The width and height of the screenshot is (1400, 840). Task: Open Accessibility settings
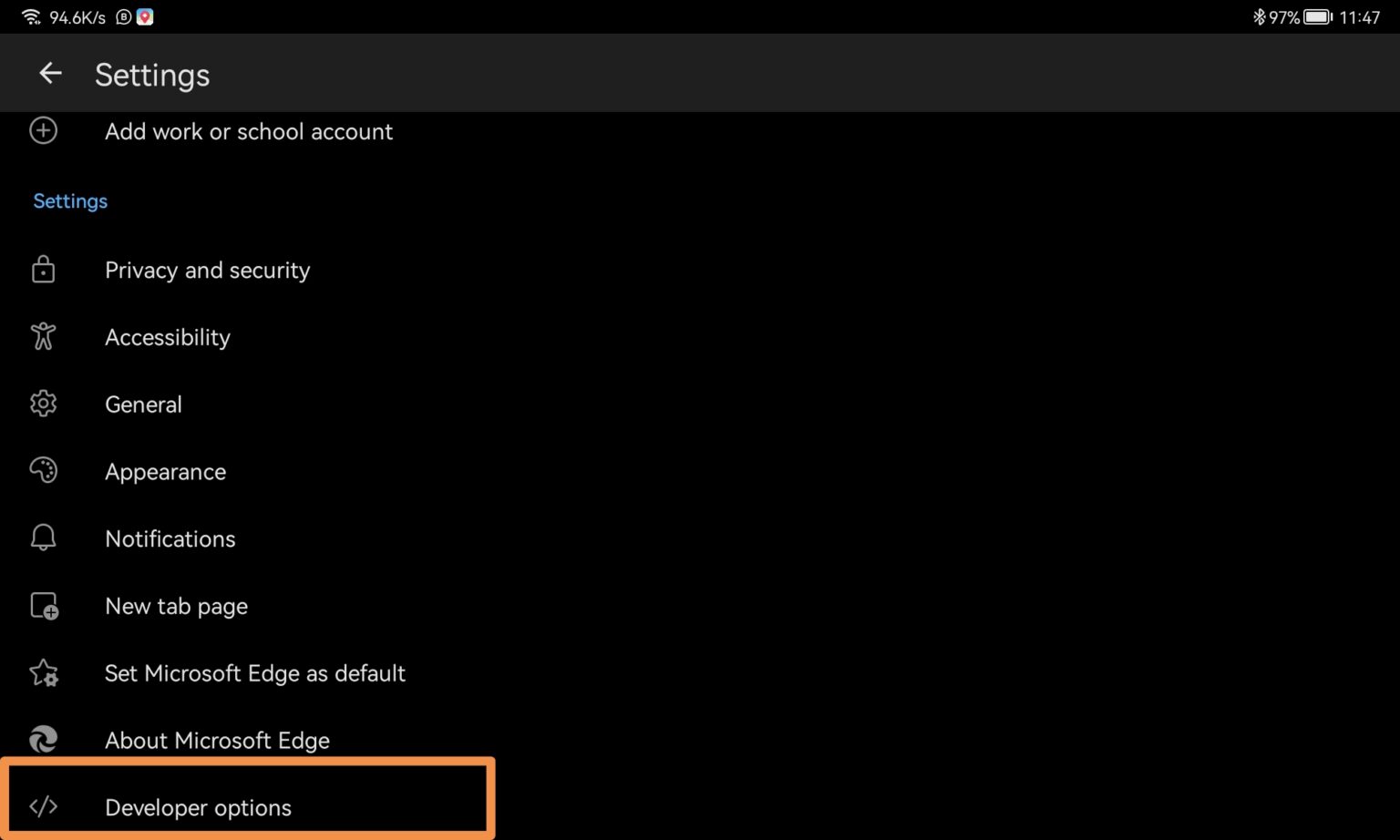click(x=168, y=337)
